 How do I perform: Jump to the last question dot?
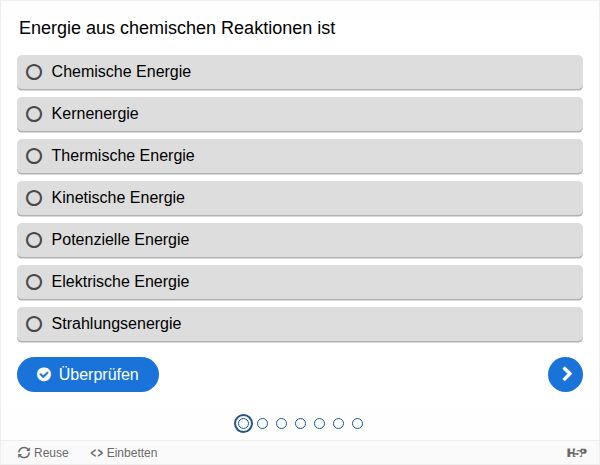point(357,423)
